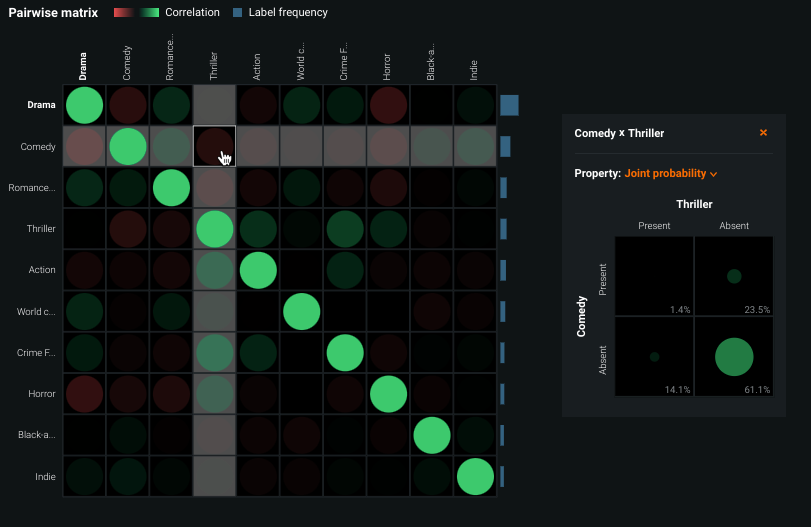Click the Comedy-Comedy diagonal green circle
Viewport: 811px width, 527px height.
click(127, 146)
